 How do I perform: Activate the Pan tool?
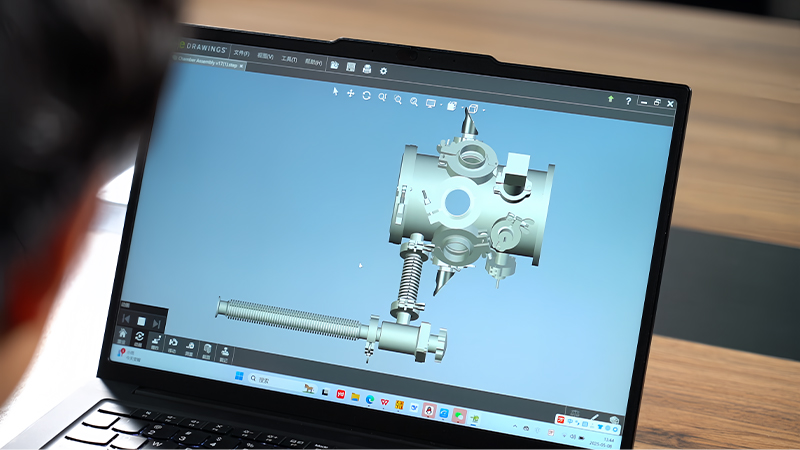pos(351,94)
